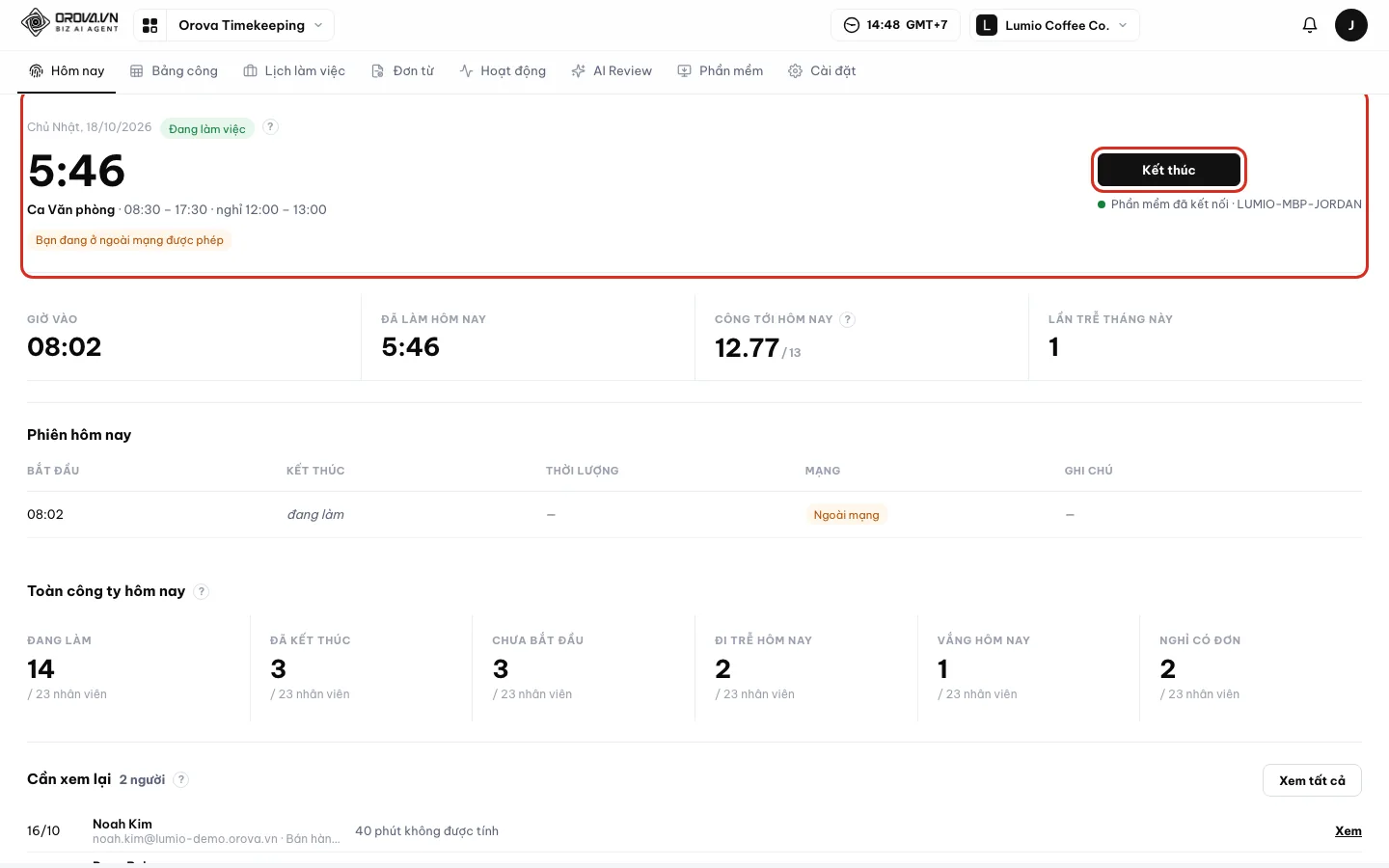1389x868 pixels.
Task: Click the Kết thúc button
Action: click(1169, 170)
